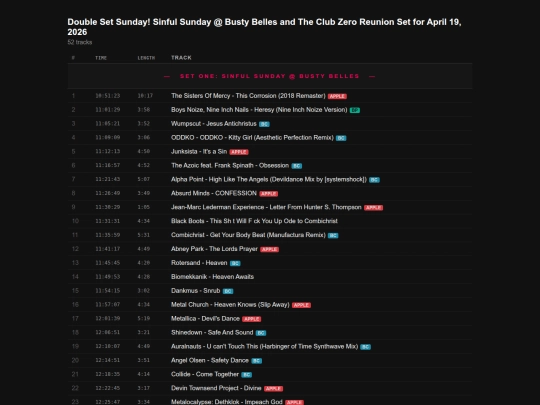Click the BC badge next to Obsession

coord(297,166)
